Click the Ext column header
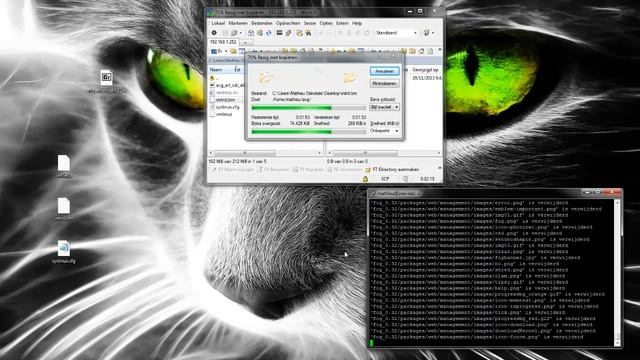The height and width of the screenshot is (360, 640). click(239, 70)
